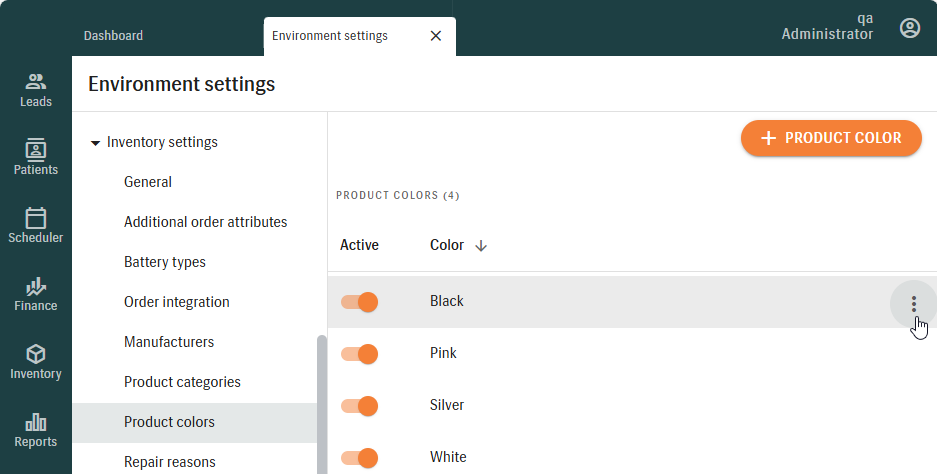937x474 pixels.
Task: Click the add Product Color button
Action: point(831,138)
